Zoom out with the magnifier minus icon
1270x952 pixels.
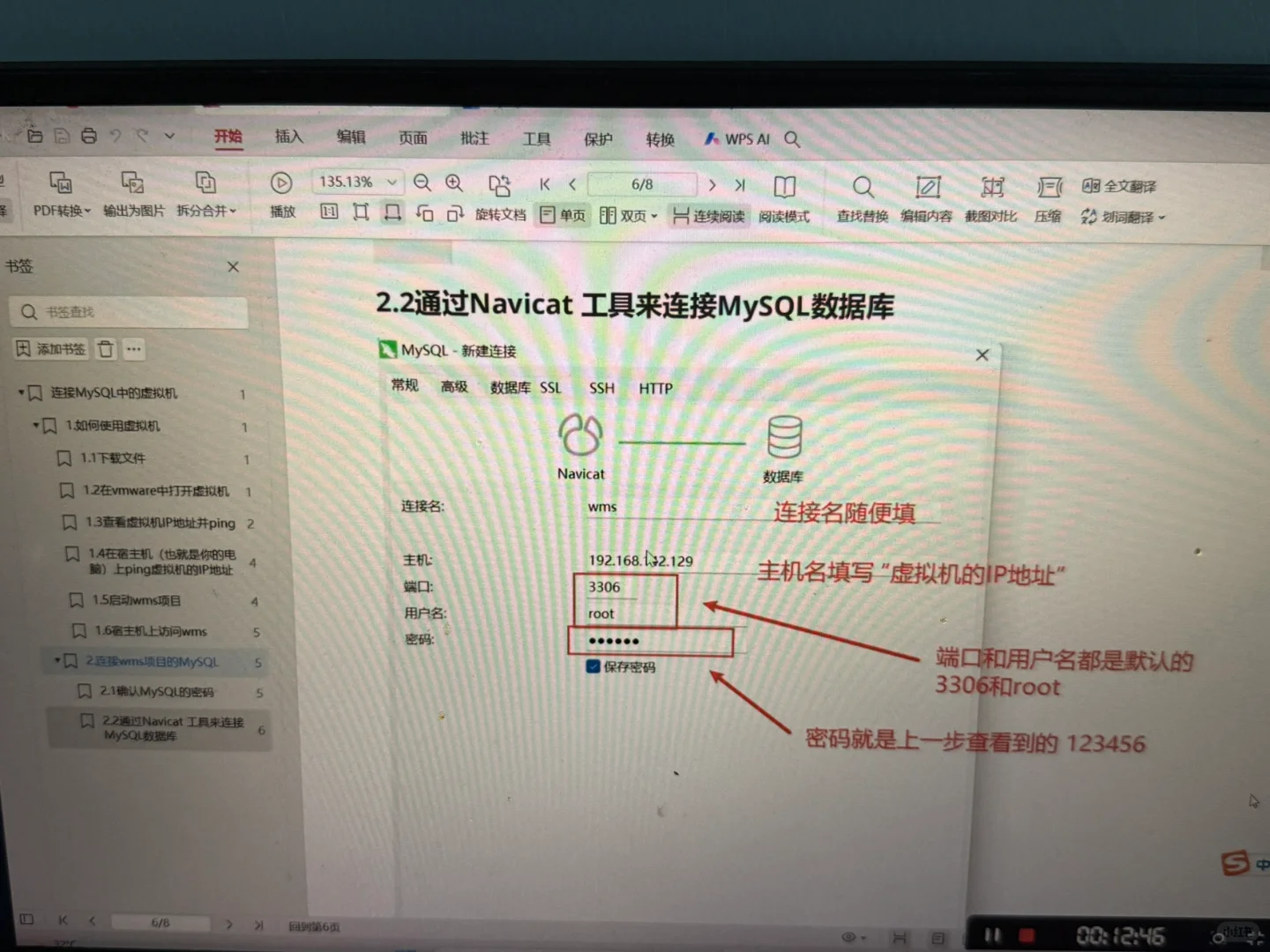pos(422,182)
